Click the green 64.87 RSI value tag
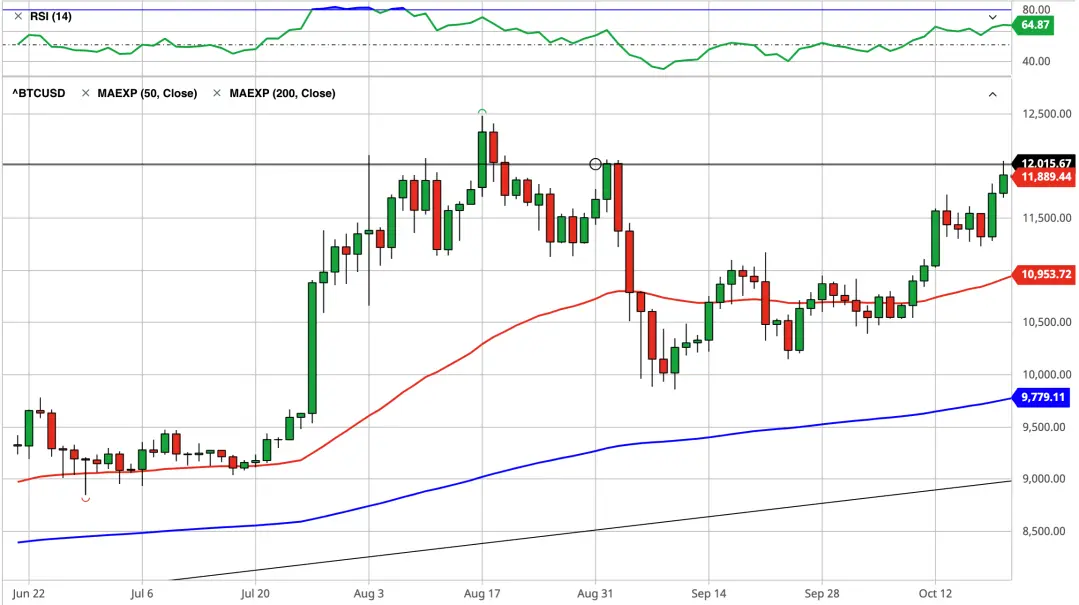1079x605 pixels. (1034, 25)
